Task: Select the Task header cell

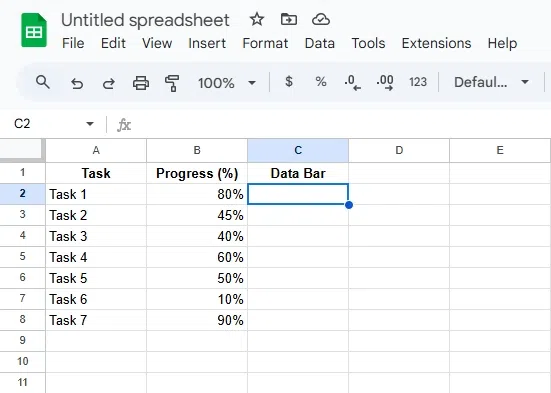Action: tap(96, 173)
